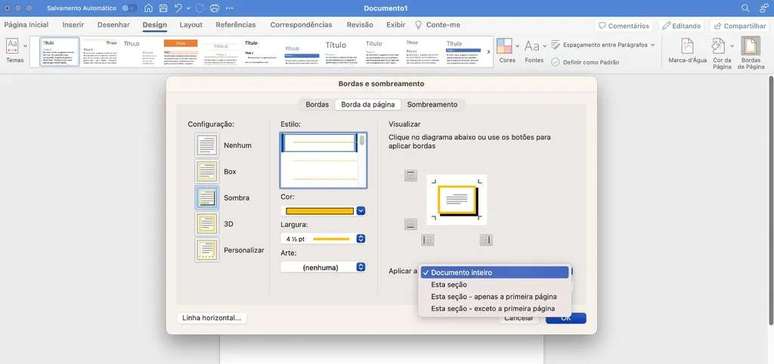Switch to Referências ribbon tab
Screen dimensions: 774x364
236,25
